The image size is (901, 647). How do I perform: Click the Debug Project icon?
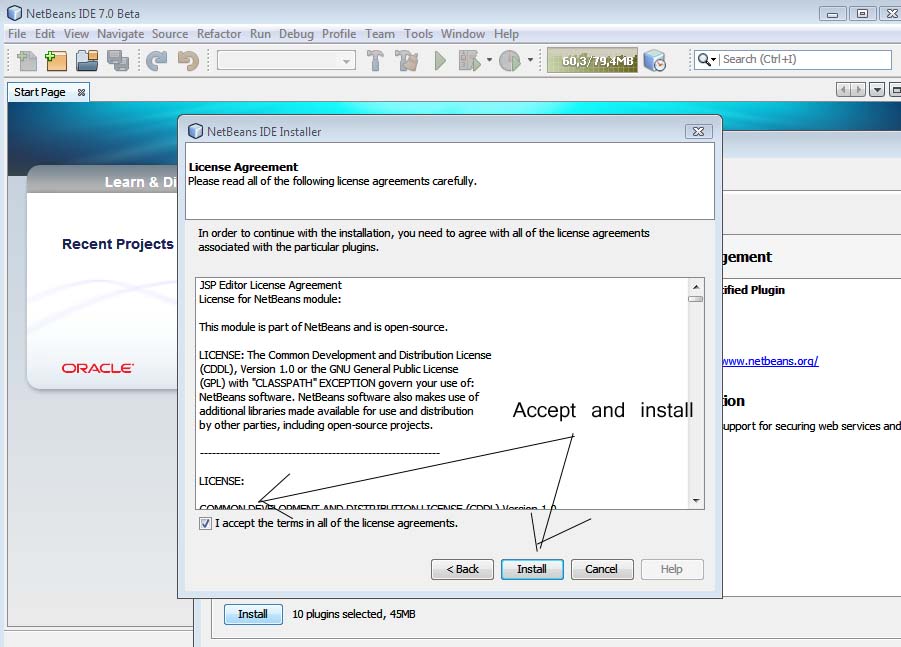pyautogui.click(x=469, y=60)
